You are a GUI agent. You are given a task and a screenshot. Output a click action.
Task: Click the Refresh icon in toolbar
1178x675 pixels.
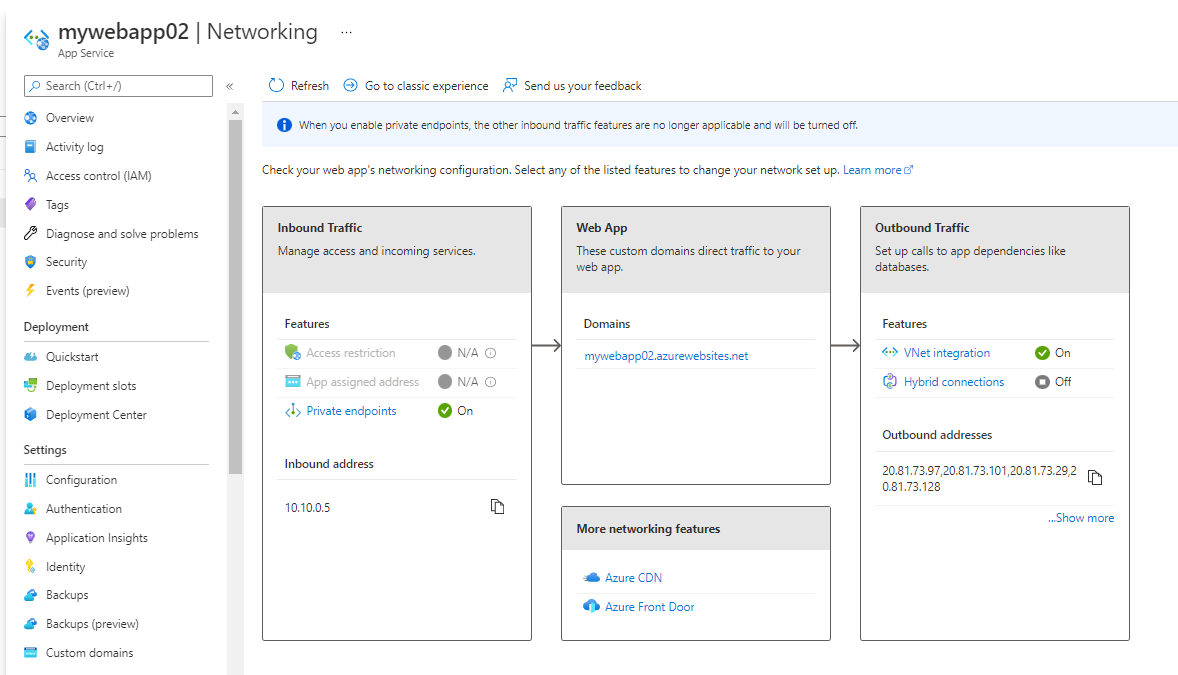point(277,86)
